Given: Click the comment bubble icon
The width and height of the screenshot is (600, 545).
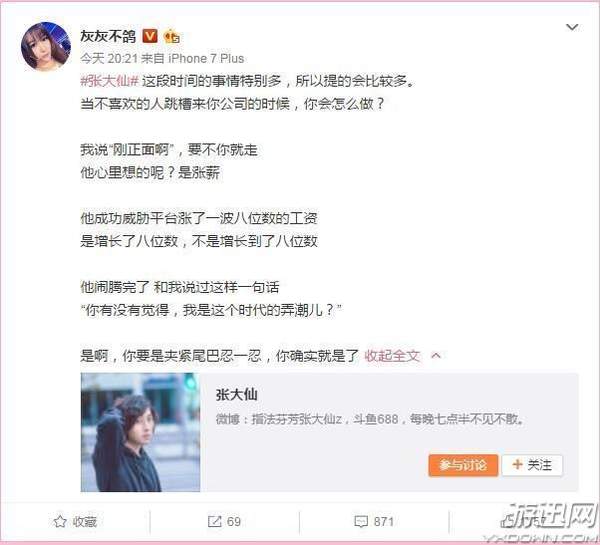Looking at the screenshot, I should 361,522.
